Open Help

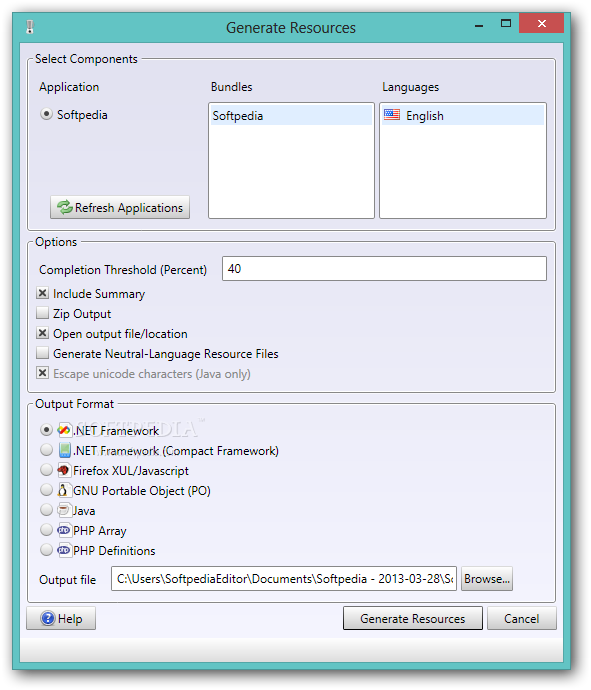(x=61, y=618)
